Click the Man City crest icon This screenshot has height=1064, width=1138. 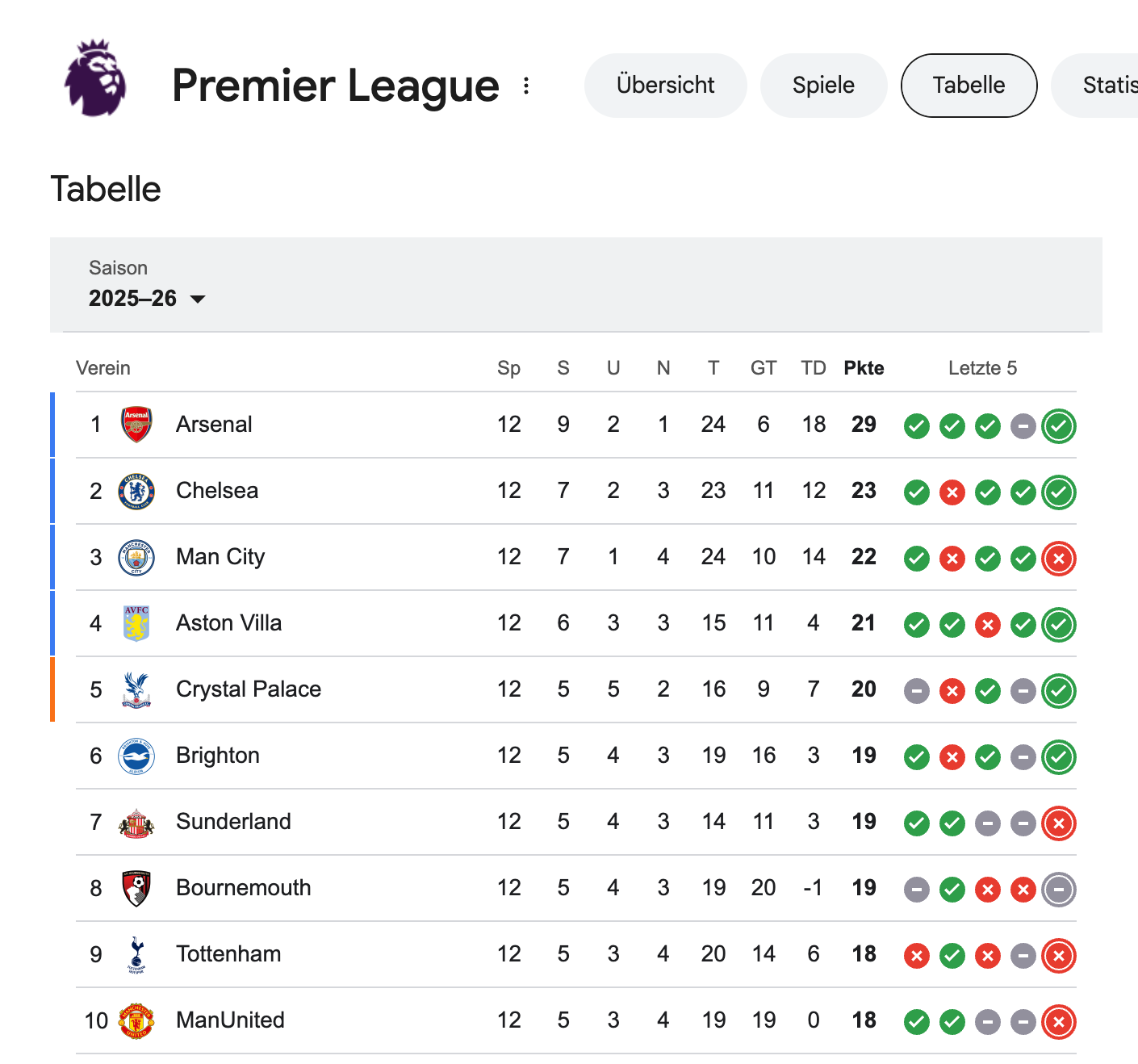click(x=136, y=557)
